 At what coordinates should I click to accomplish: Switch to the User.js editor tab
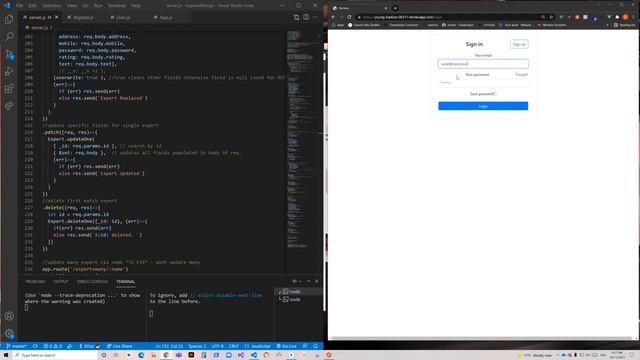[123, 18]
